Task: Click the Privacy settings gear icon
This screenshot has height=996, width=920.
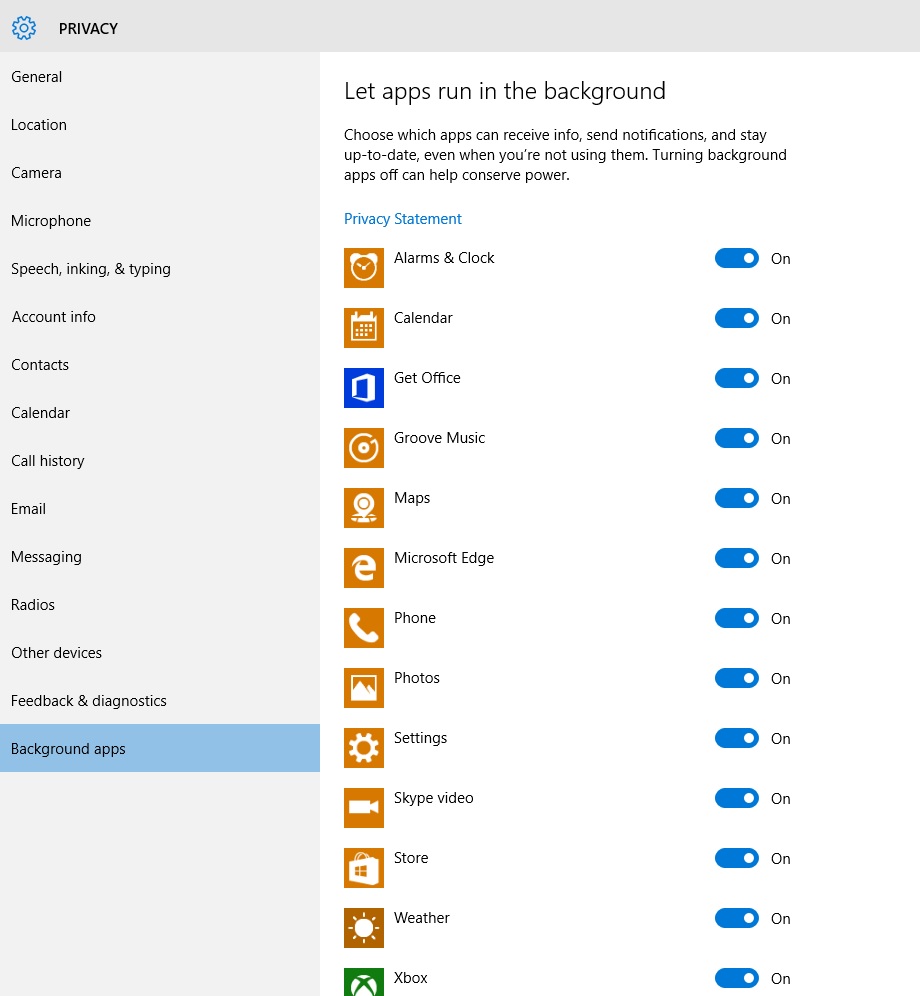Action: coord(24,28)
